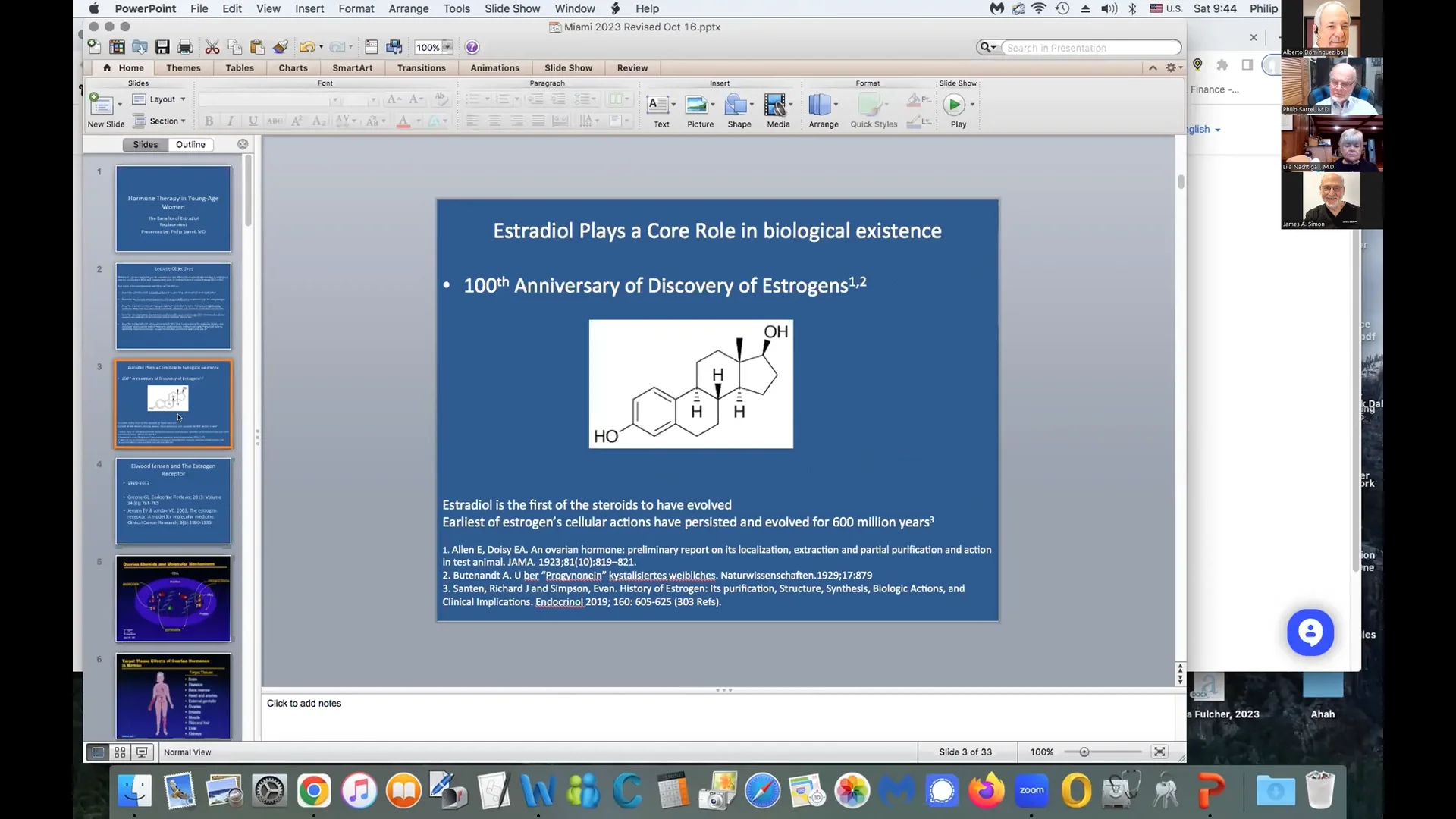1456x819 pixels.
Task: Select Normal view button in status bar
Action: 98,752
